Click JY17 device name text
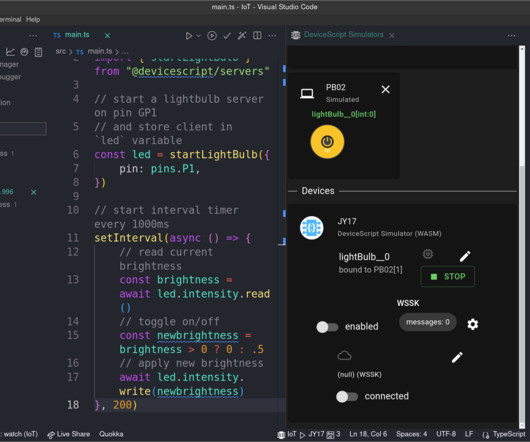 point(347,222)
